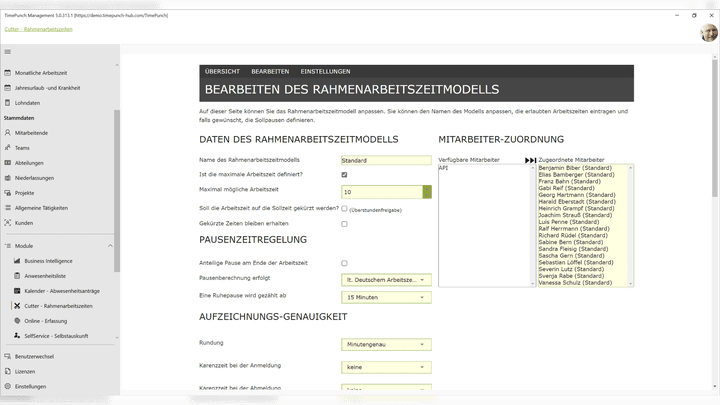720x405 pixels.
Task: Enable 'Arbeitszeit auf die Sollzeit gekürzt' checkbox
Action: click(344, 208)
